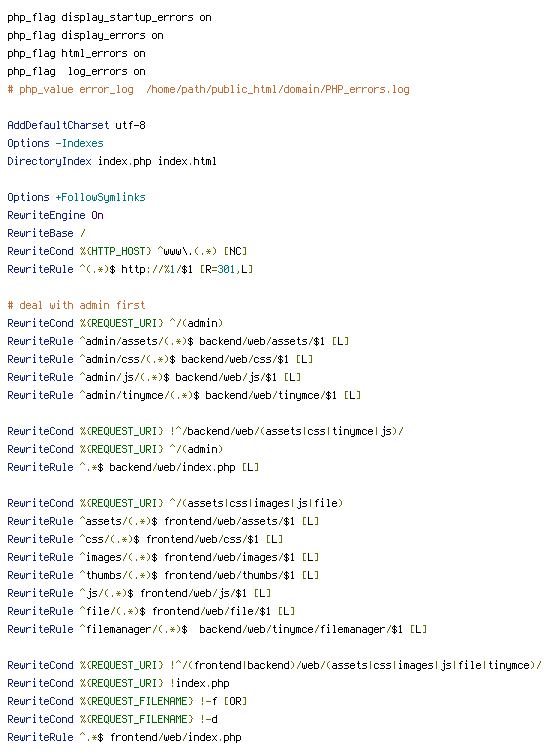
Task: Click the '# deal with admin first' comment
Action: (76, 305)
